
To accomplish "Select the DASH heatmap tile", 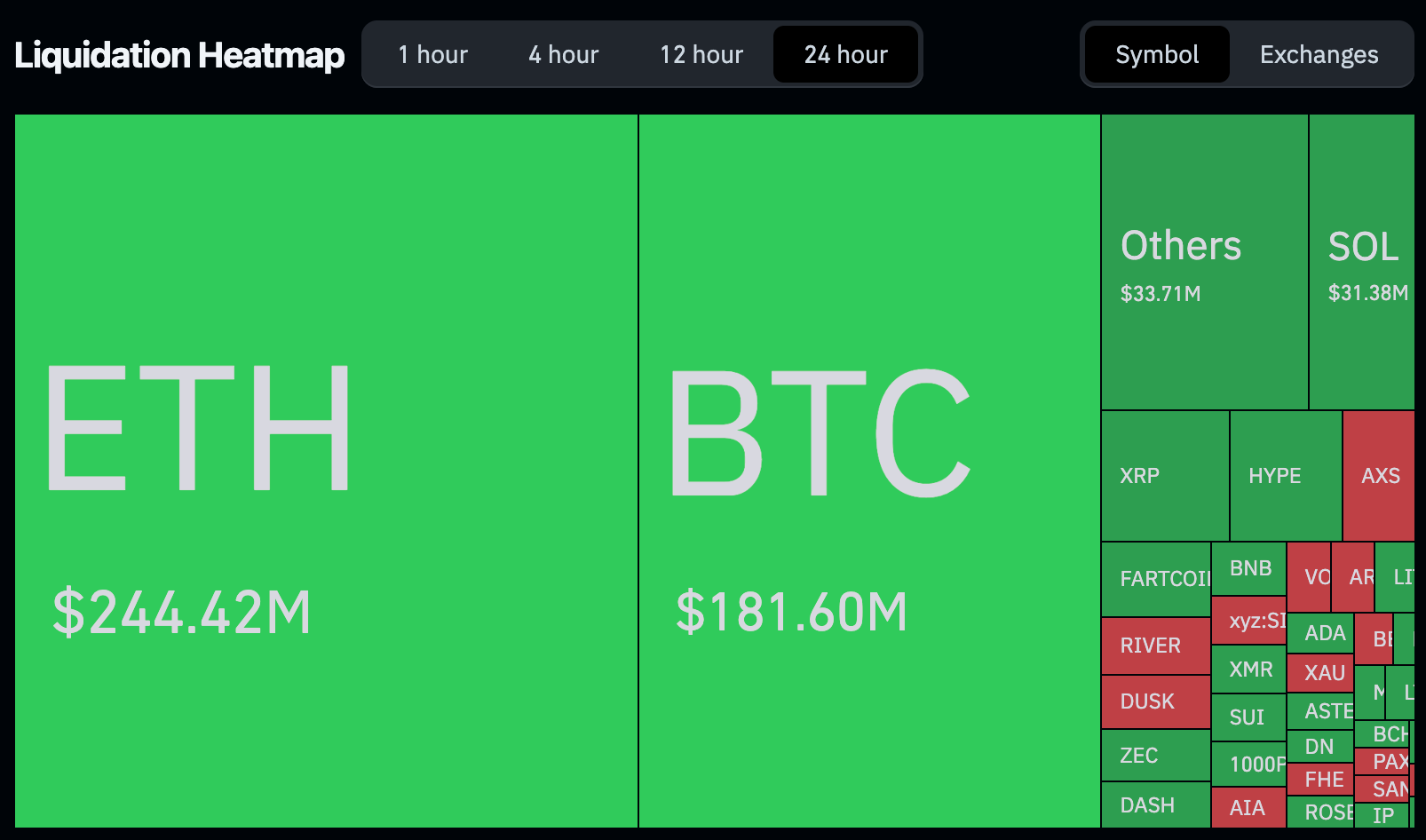I will (1155, 805).
